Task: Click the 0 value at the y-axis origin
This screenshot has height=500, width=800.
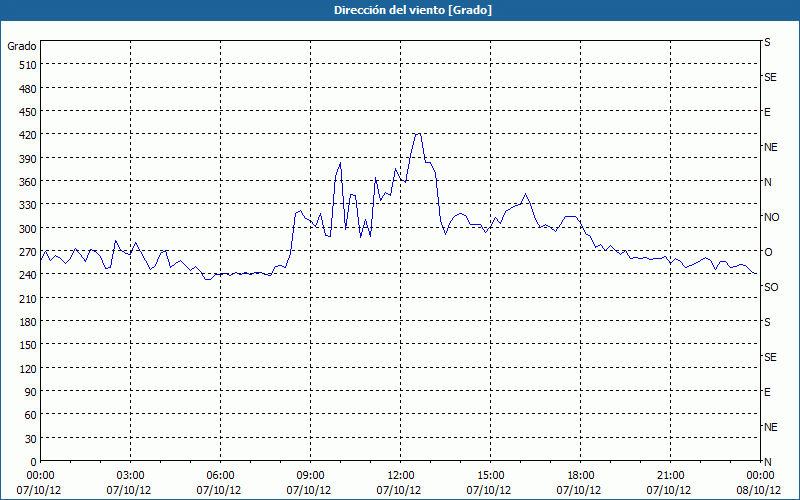Action: pyautogui.click(x=34, y=462)
